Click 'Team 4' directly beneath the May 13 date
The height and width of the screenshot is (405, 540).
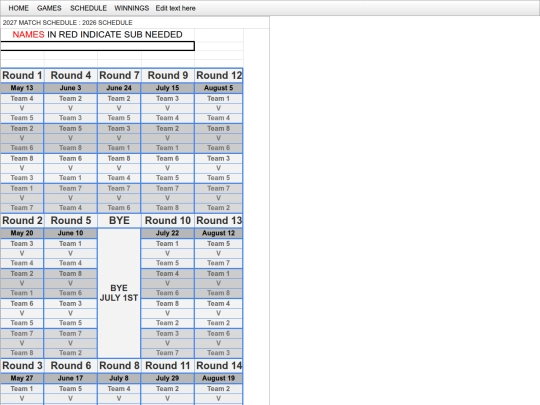[x=22, y=98]
